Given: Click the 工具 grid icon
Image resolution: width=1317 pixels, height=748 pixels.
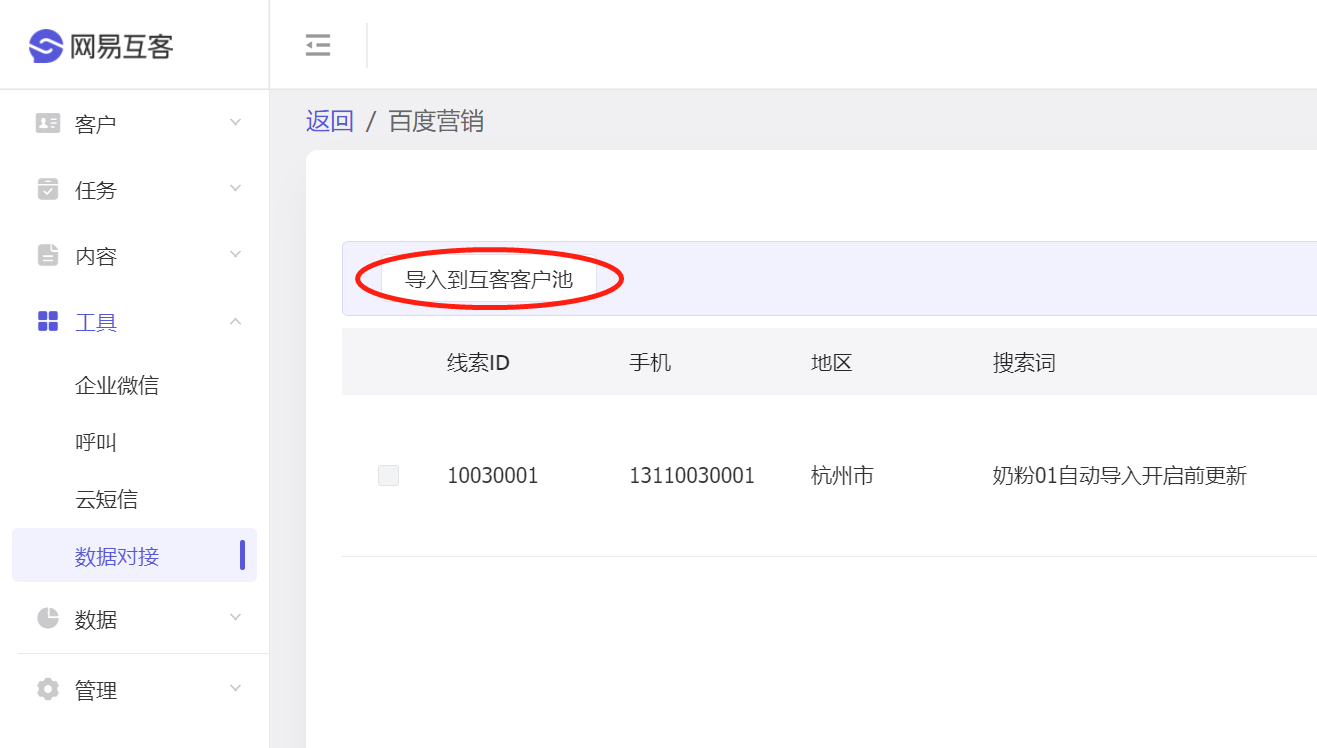Looking at the screenshot, I should click(x=48, y=321).
